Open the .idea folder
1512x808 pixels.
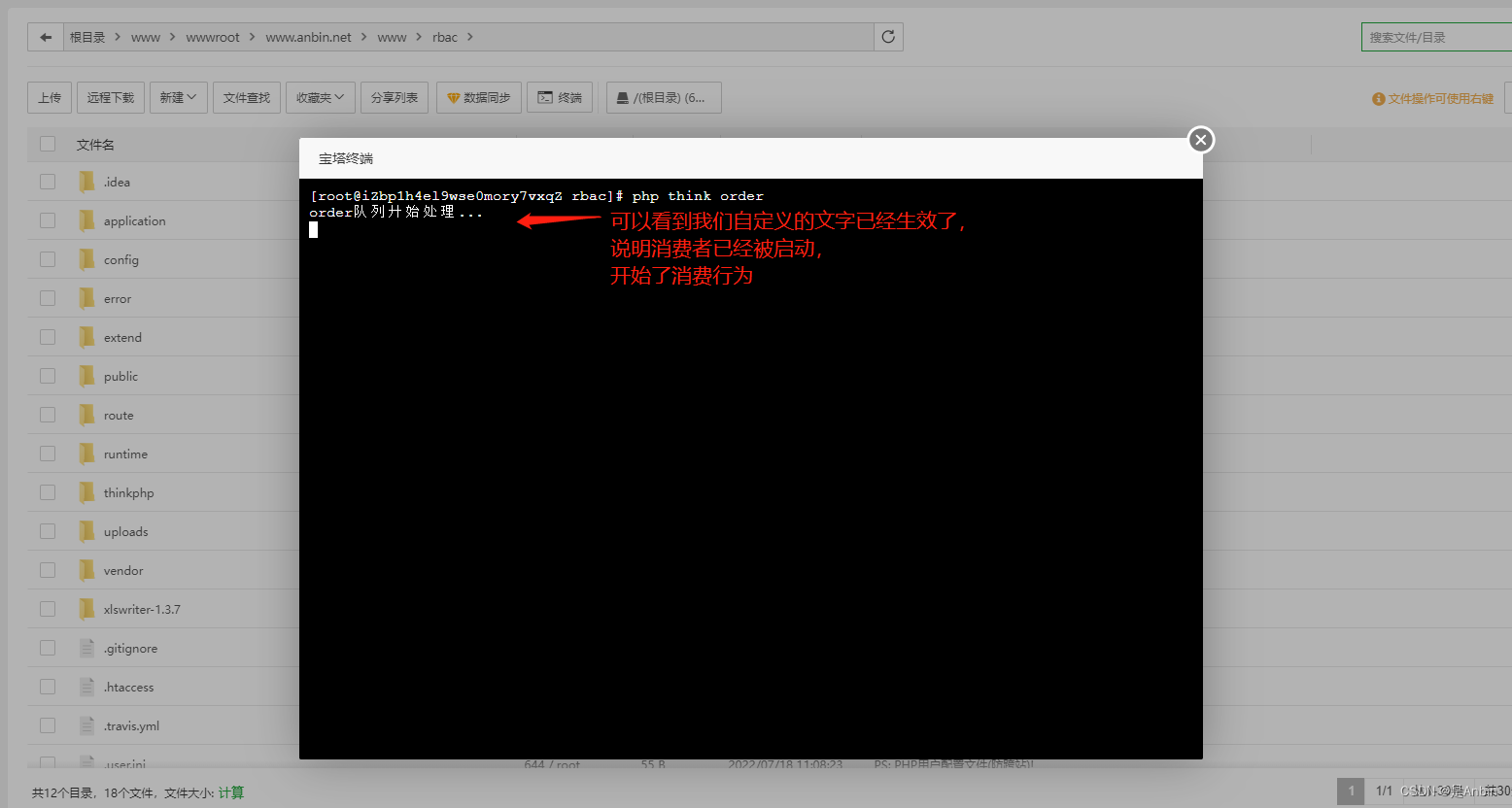(x=117, y=182)
